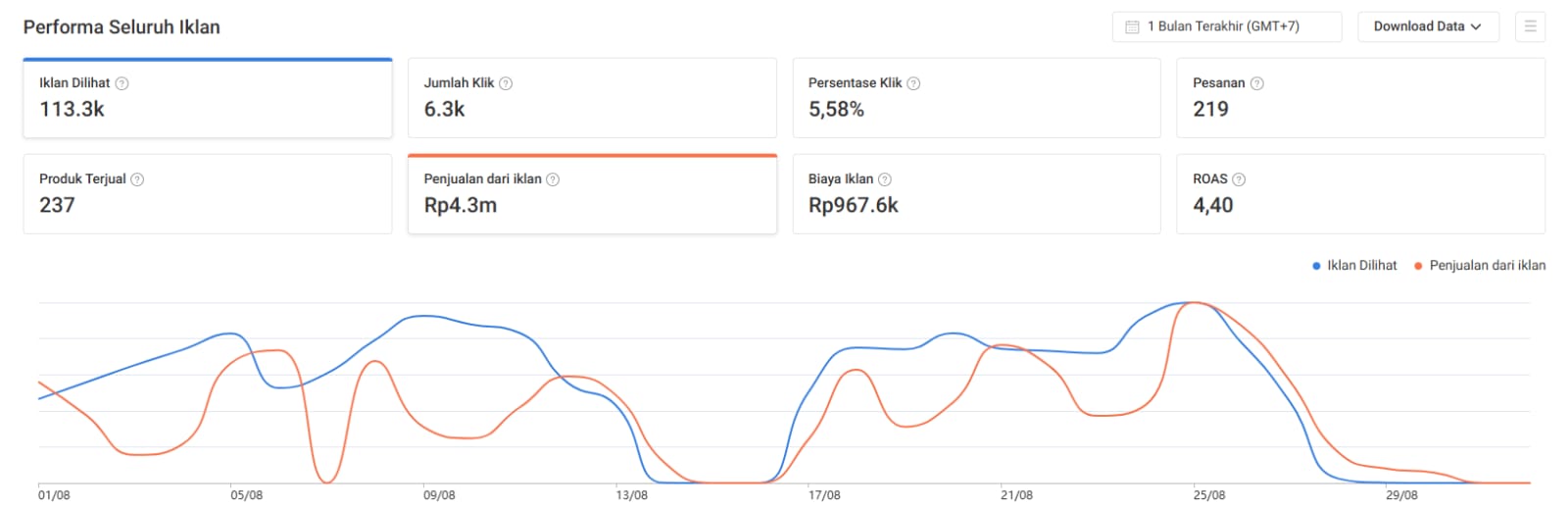The image size is (1568, 507).
Task: Click help icon beside Produk Terjual
Action: tap(137, 179)
